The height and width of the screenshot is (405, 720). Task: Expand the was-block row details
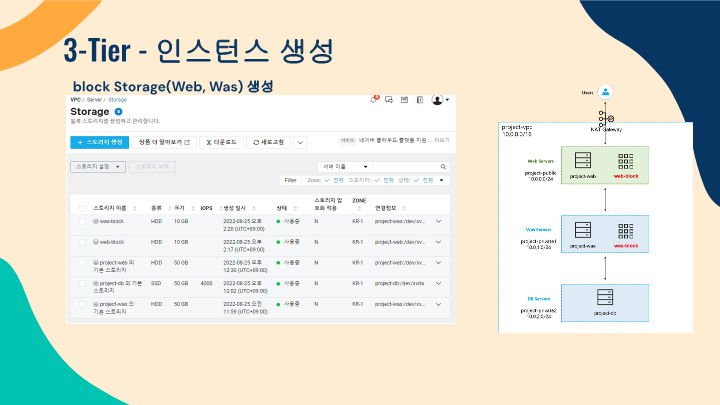(439, 221)
